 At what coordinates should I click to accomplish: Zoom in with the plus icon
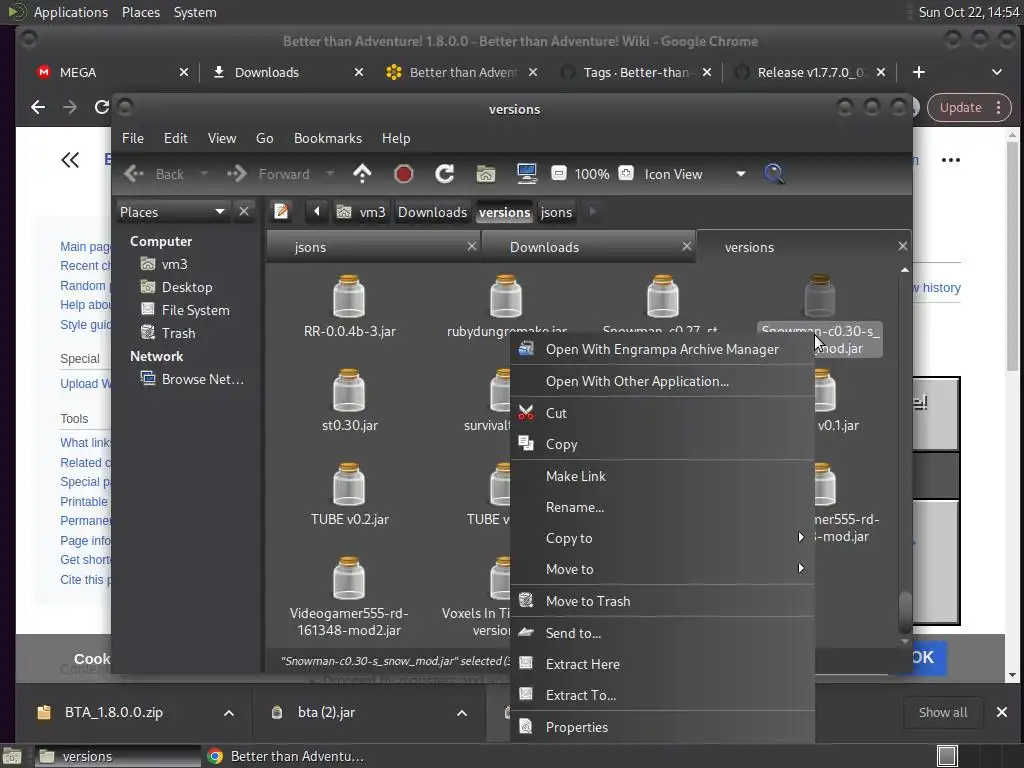tap(626, 174)
